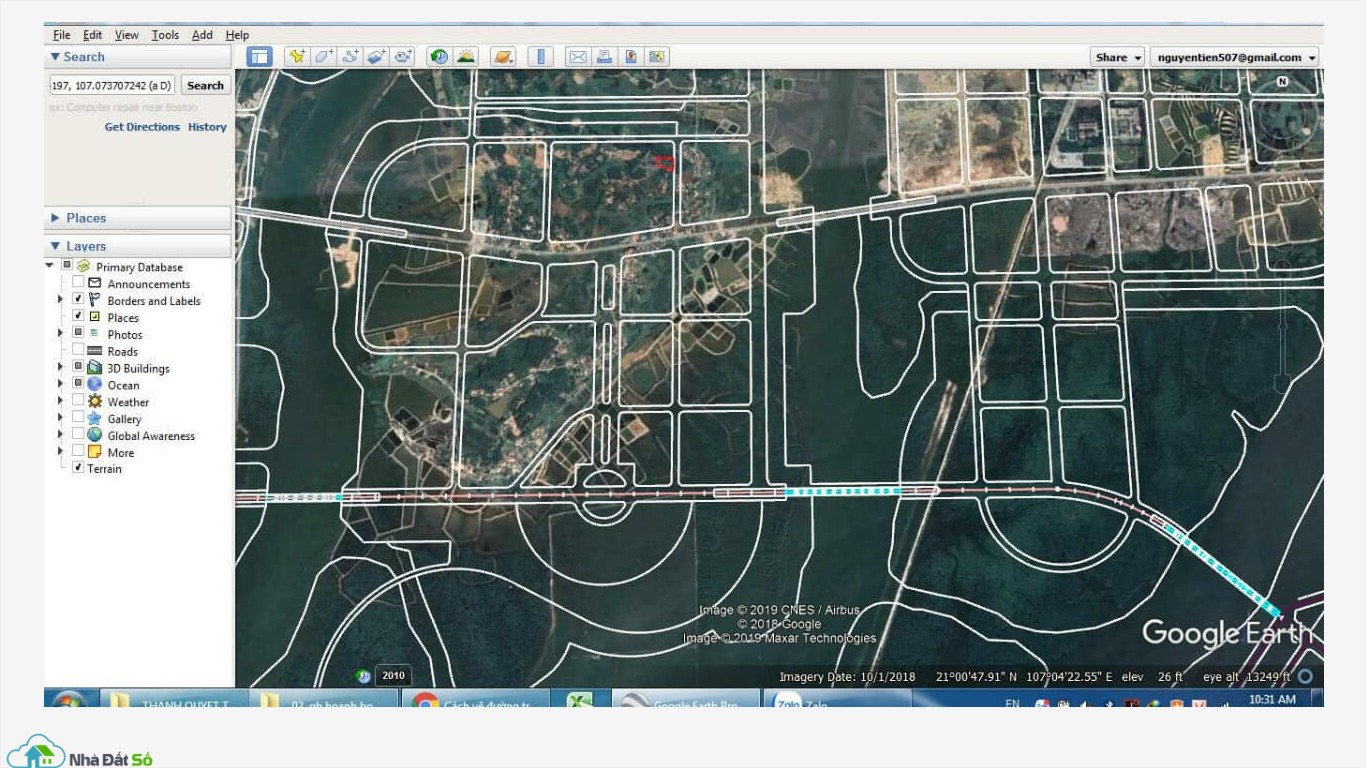Screen dimensions: 1366x768
Task: Click the red polygon outline on map
Action: click(664, 163)
